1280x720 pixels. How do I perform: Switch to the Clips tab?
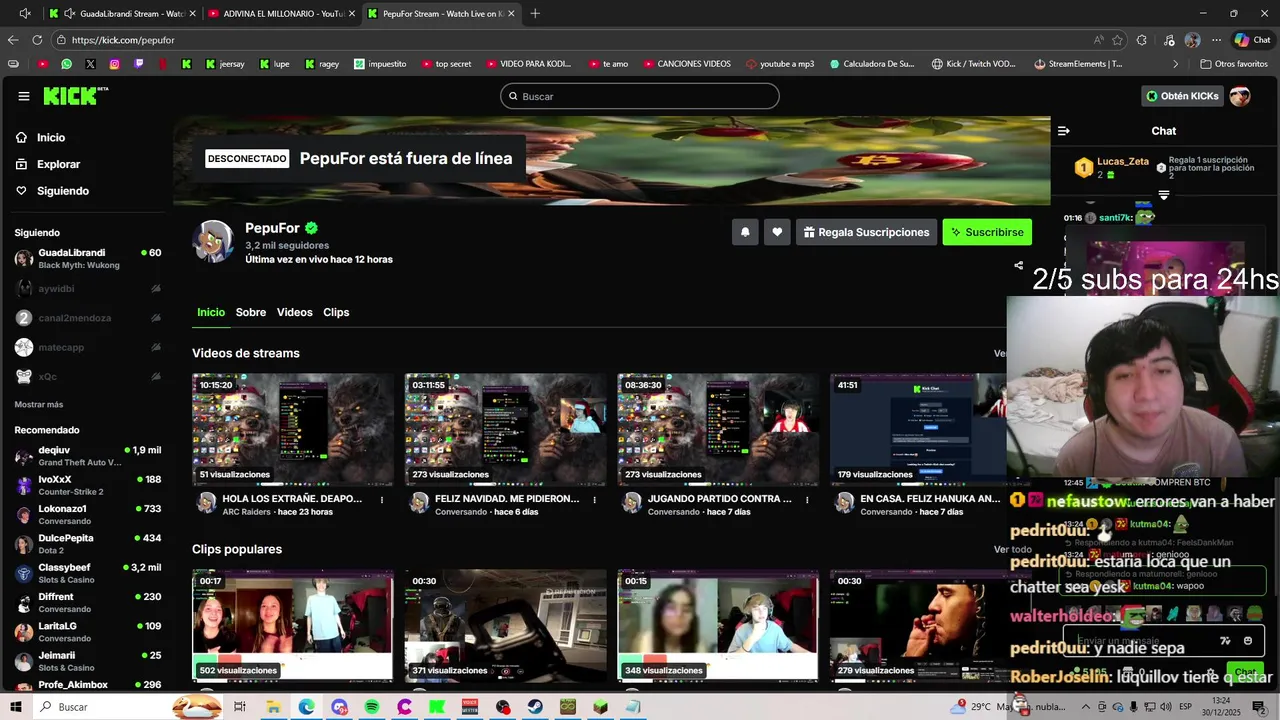click(336, 312)
